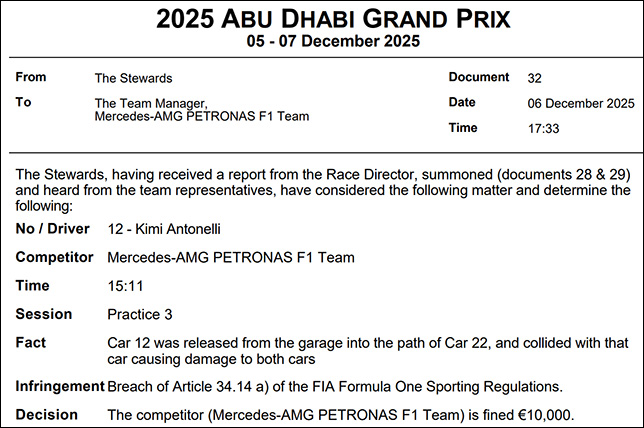Select "The Stewards" sender text

[134, 77]
